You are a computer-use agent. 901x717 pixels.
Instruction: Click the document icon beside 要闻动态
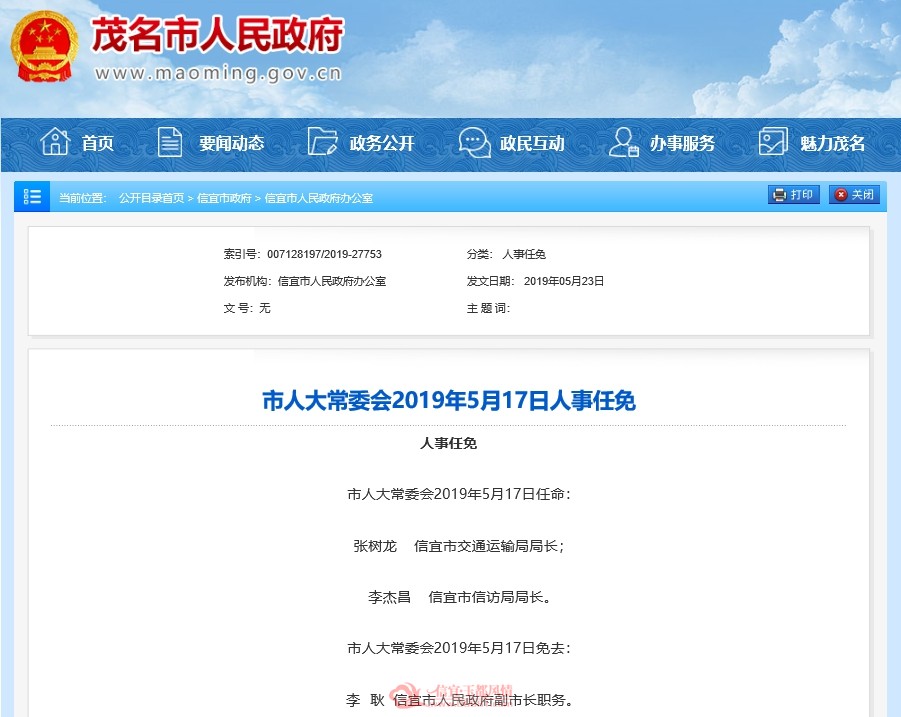[170, 141]
